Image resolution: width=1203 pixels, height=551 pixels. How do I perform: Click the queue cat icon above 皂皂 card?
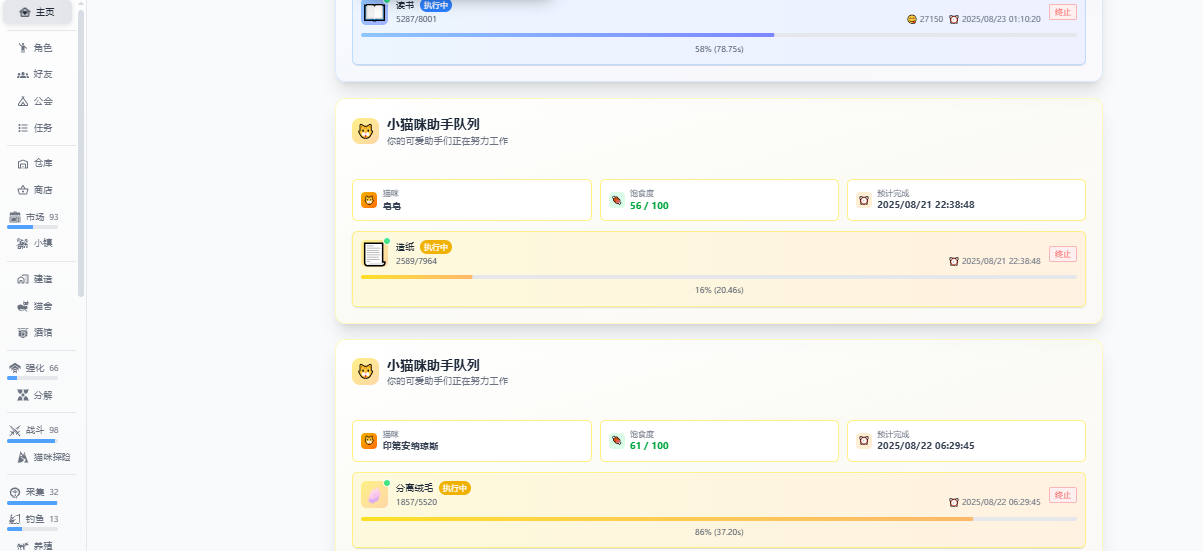[x=365, y=131]
